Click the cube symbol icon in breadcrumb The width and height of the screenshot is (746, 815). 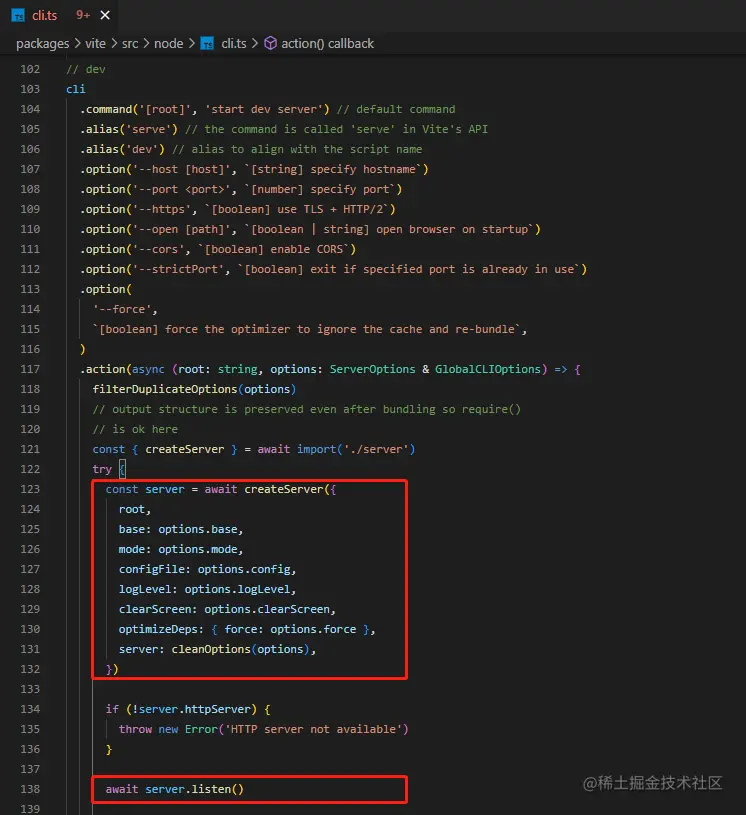click(270, 43)
